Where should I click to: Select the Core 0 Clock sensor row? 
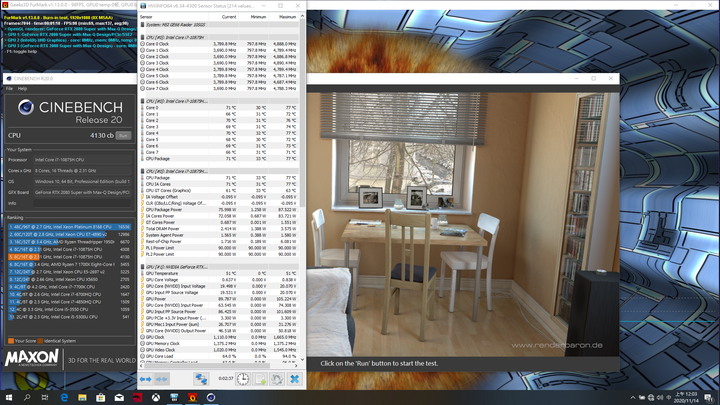tap(219, 44)
